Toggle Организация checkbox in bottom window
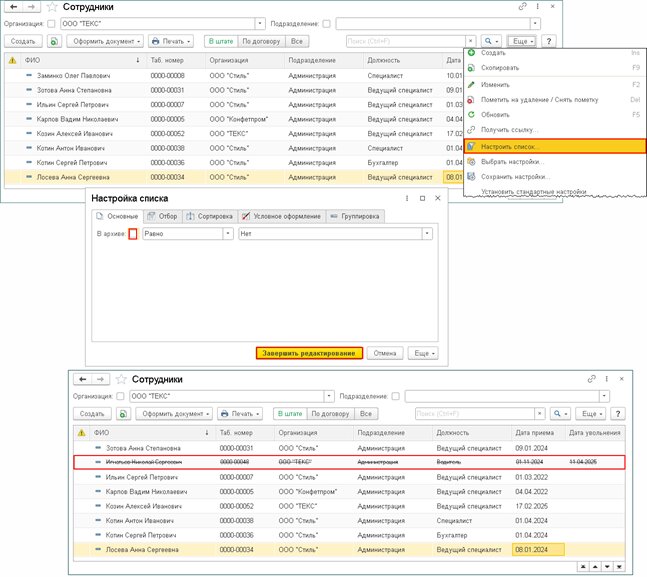 click(120, 396)
